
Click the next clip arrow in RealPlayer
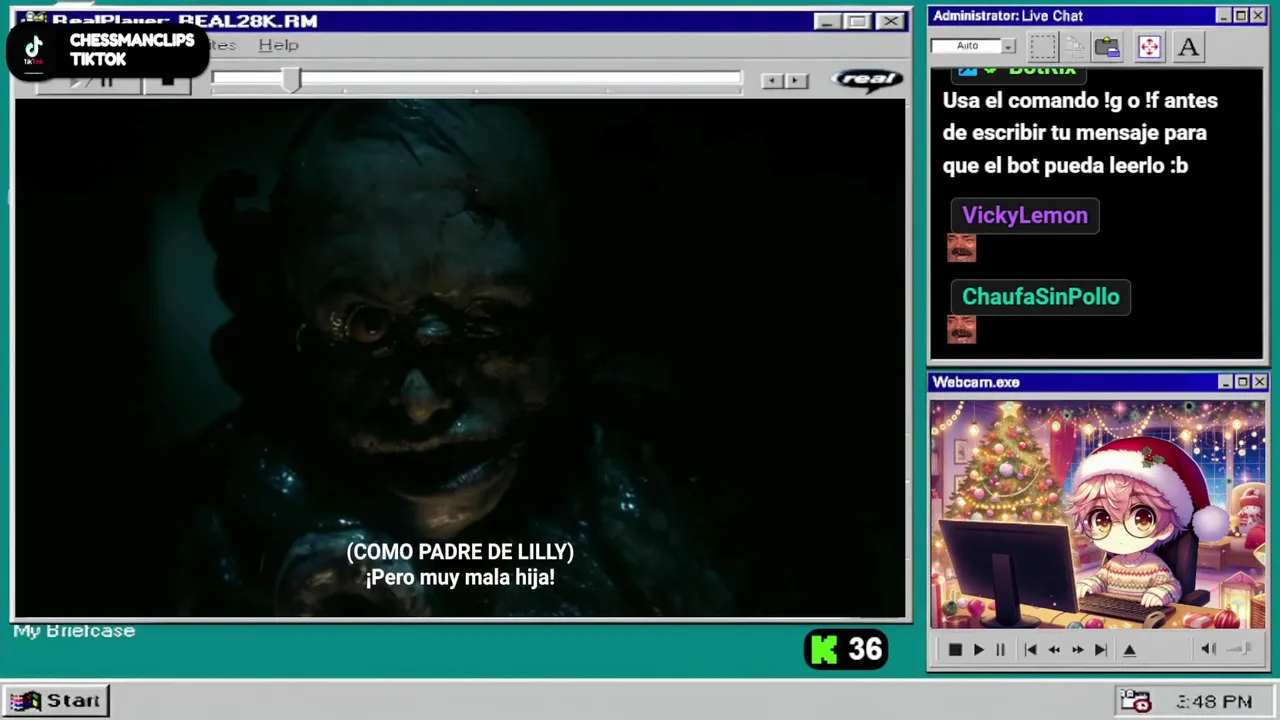tap(796, 81)
